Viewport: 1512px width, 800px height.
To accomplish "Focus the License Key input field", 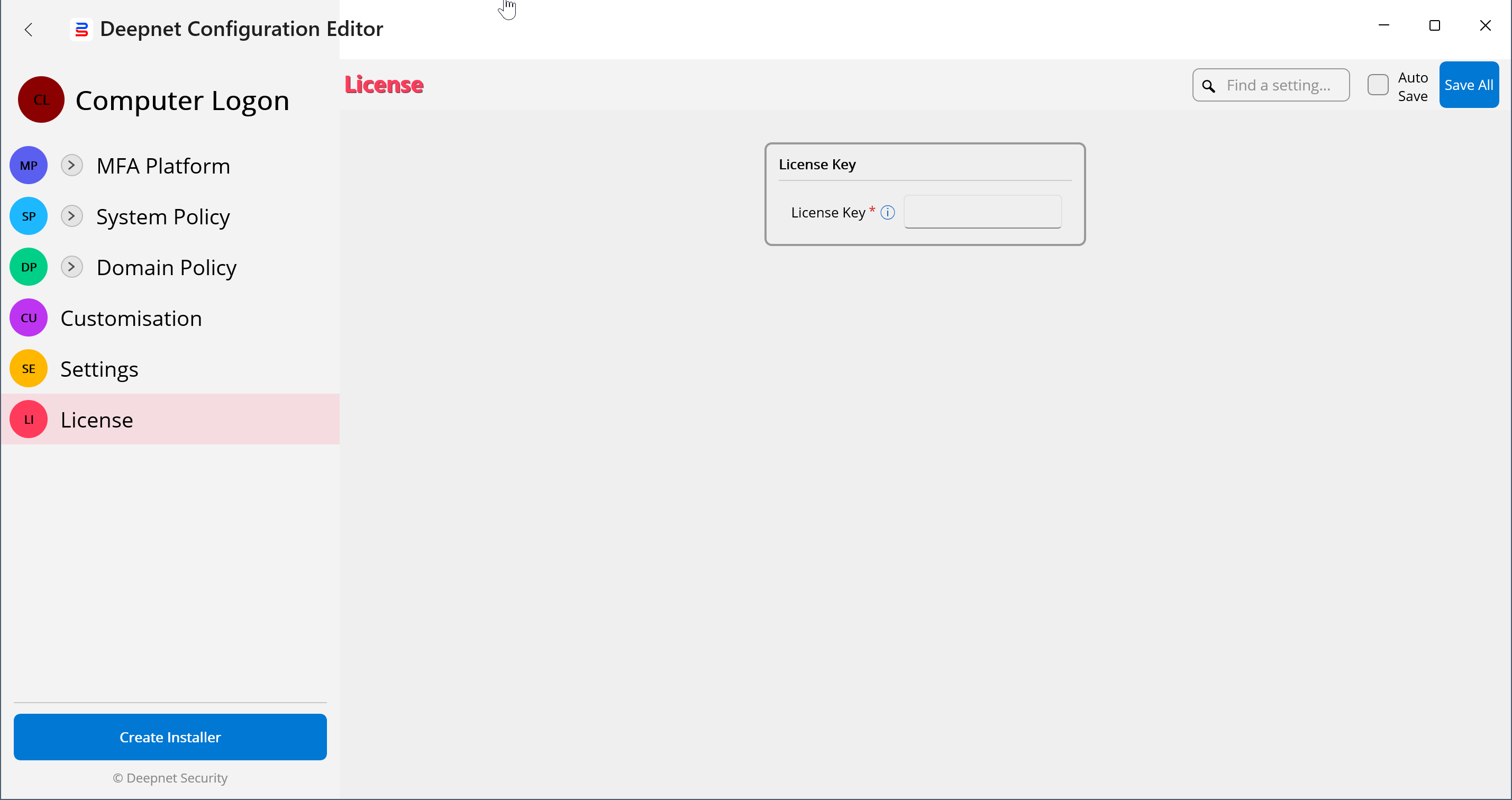I will [x=982, y=212].
